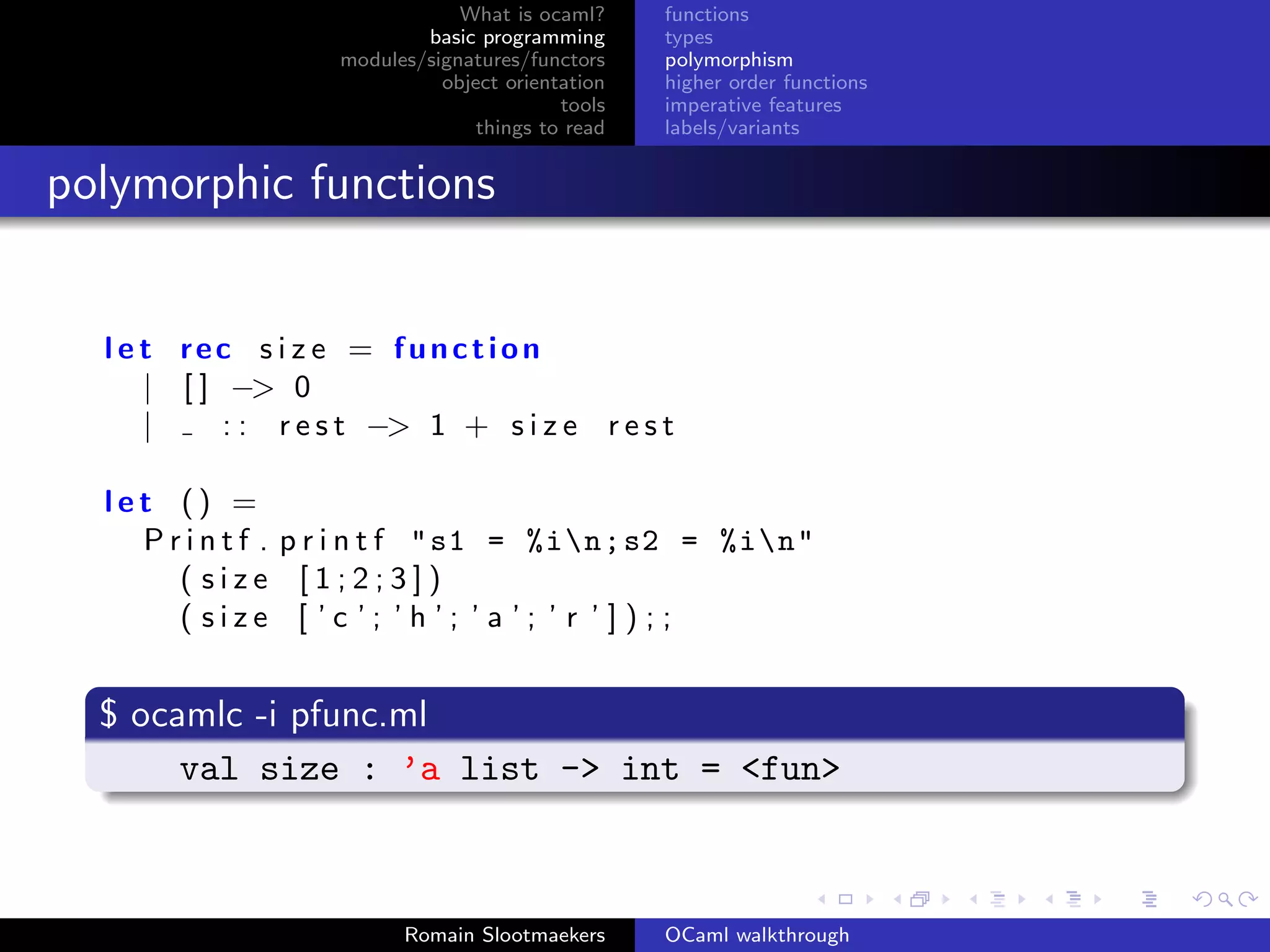
Task: Jump to next section arrow
Action: pos(1098,899)
